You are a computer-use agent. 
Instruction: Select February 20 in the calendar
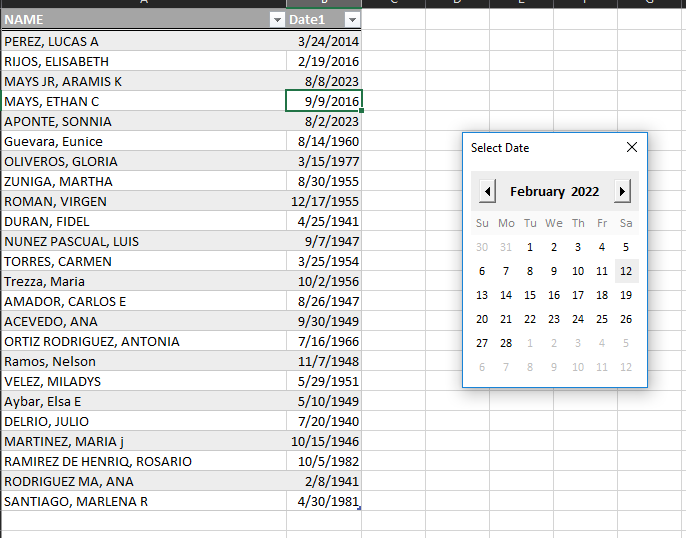click(x=482, y=319)
